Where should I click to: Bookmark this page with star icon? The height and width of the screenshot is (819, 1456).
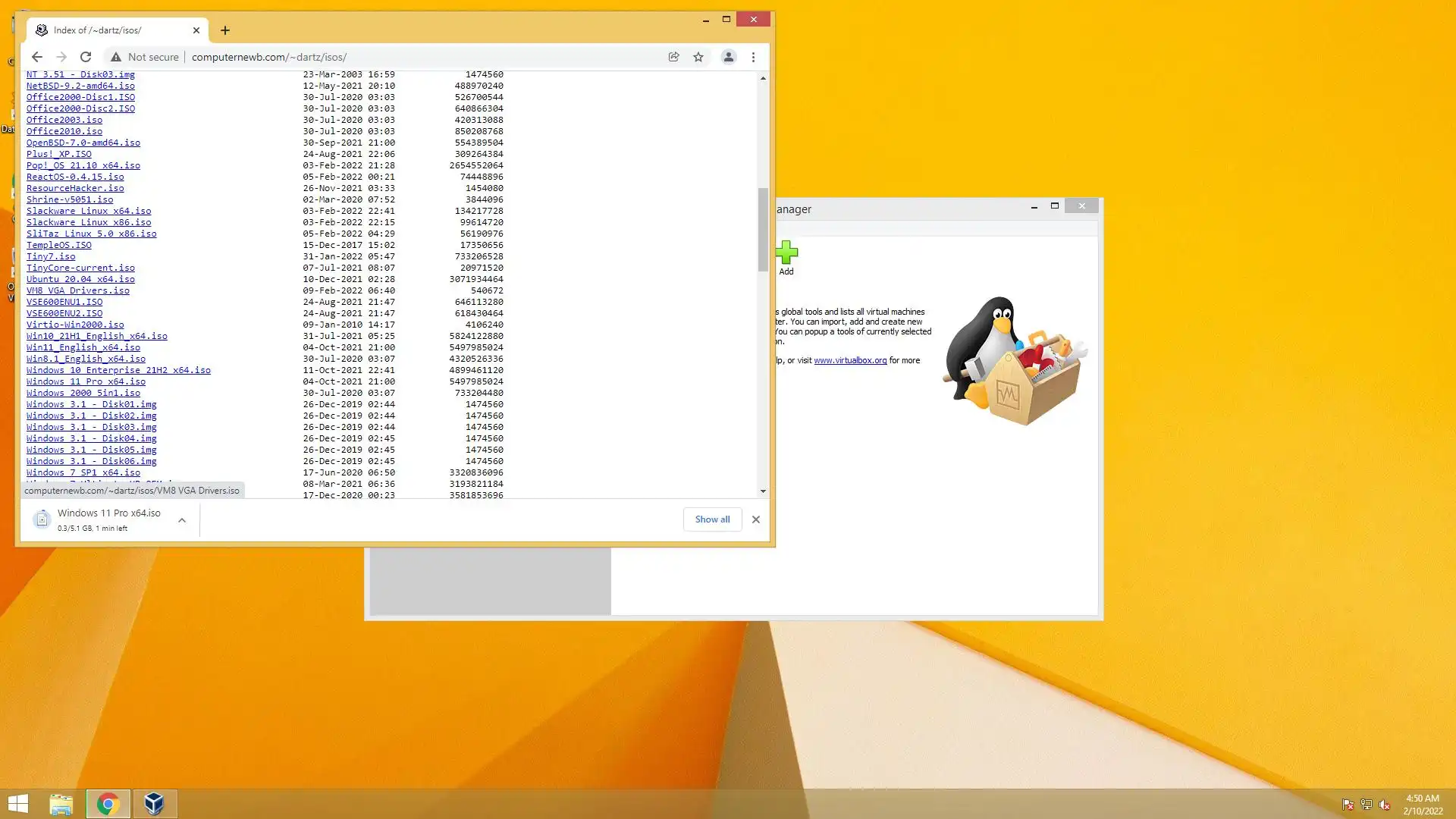(698, 57)
